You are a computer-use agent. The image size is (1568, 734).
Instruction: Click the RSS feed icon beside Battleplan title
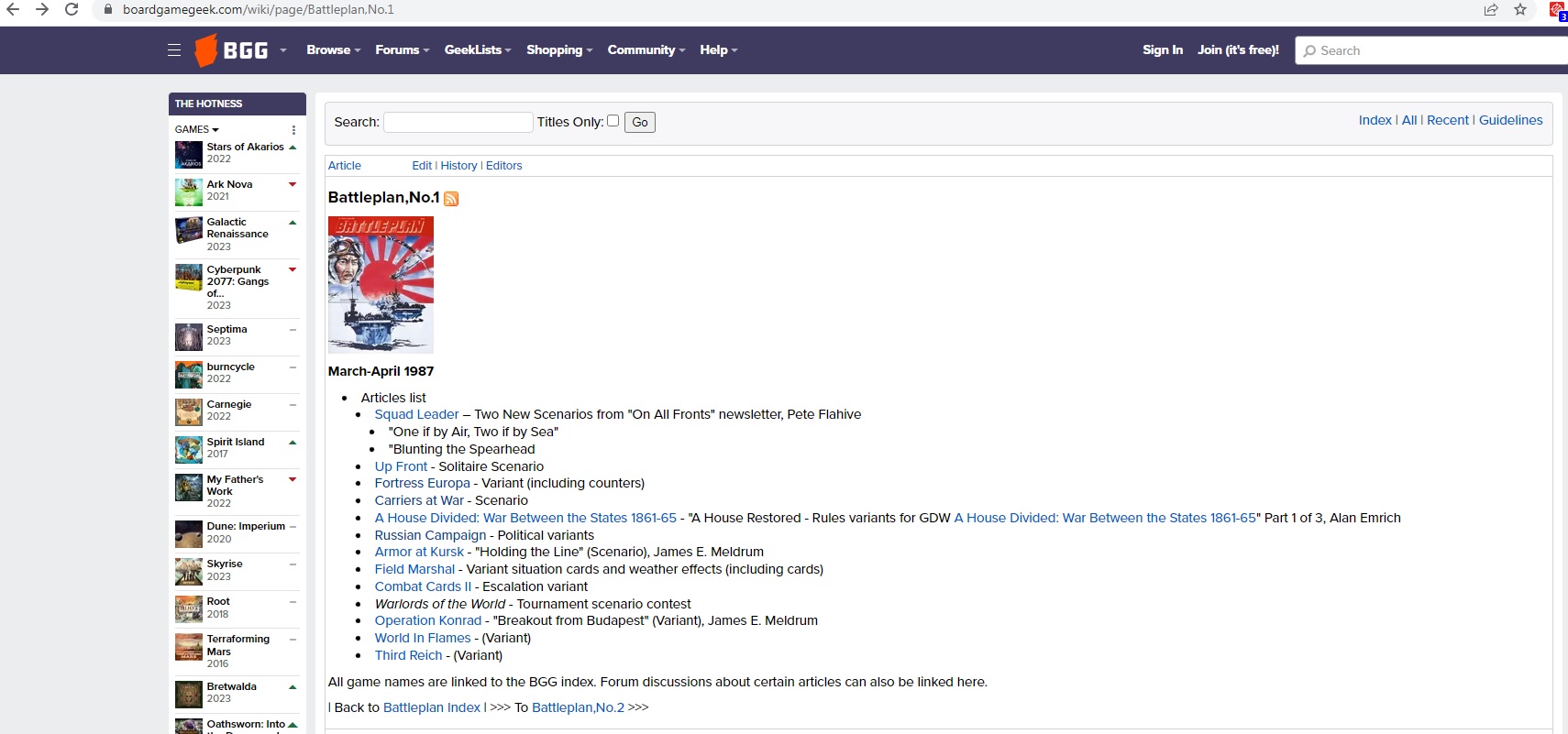[451, 199]
